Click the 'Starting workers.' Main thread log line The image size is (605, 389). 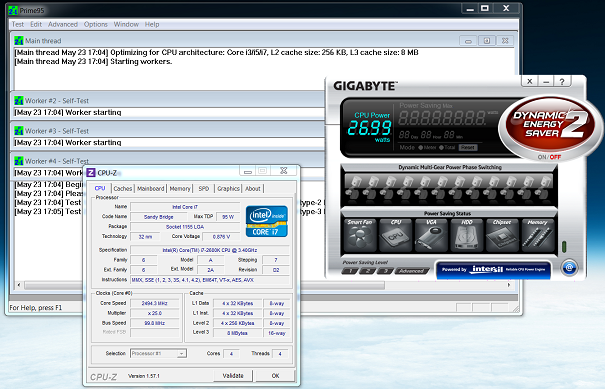pyautogui.click(x=141, y=62)
